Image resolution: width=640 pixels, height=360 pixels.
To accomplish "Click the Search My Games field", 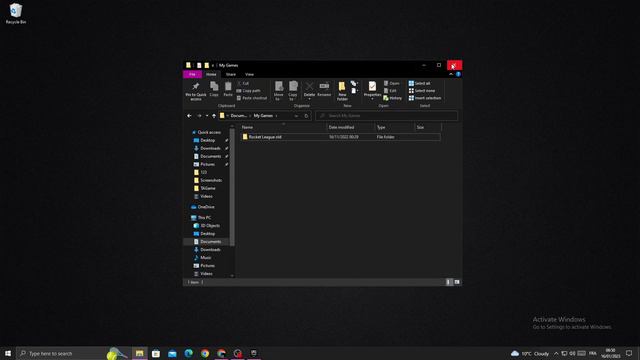I will [387, 116].
